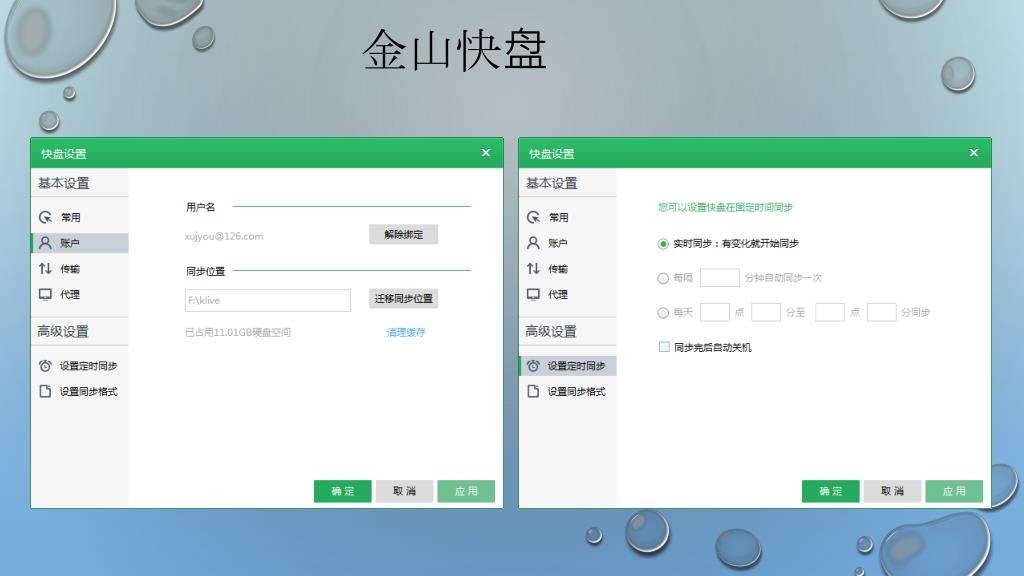This screenshot has height=576, width=1024.
Task: Click 传输 arrows icon in left window
Action: 45,268
